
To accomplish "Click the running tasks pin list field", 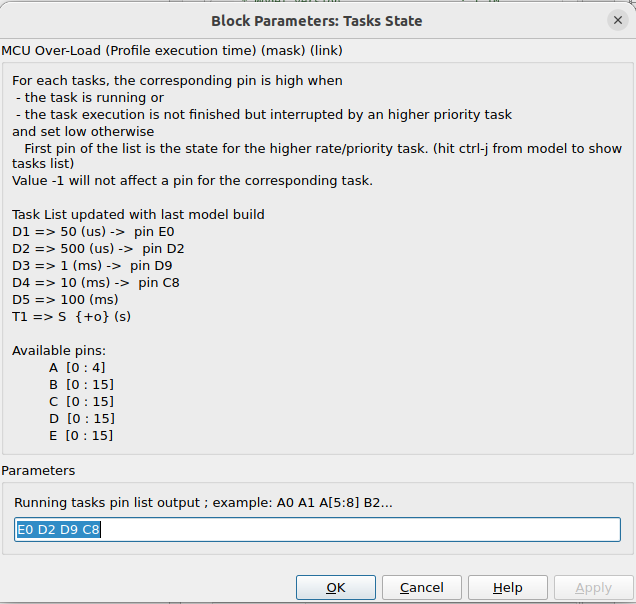I will (x=317, y=530).
